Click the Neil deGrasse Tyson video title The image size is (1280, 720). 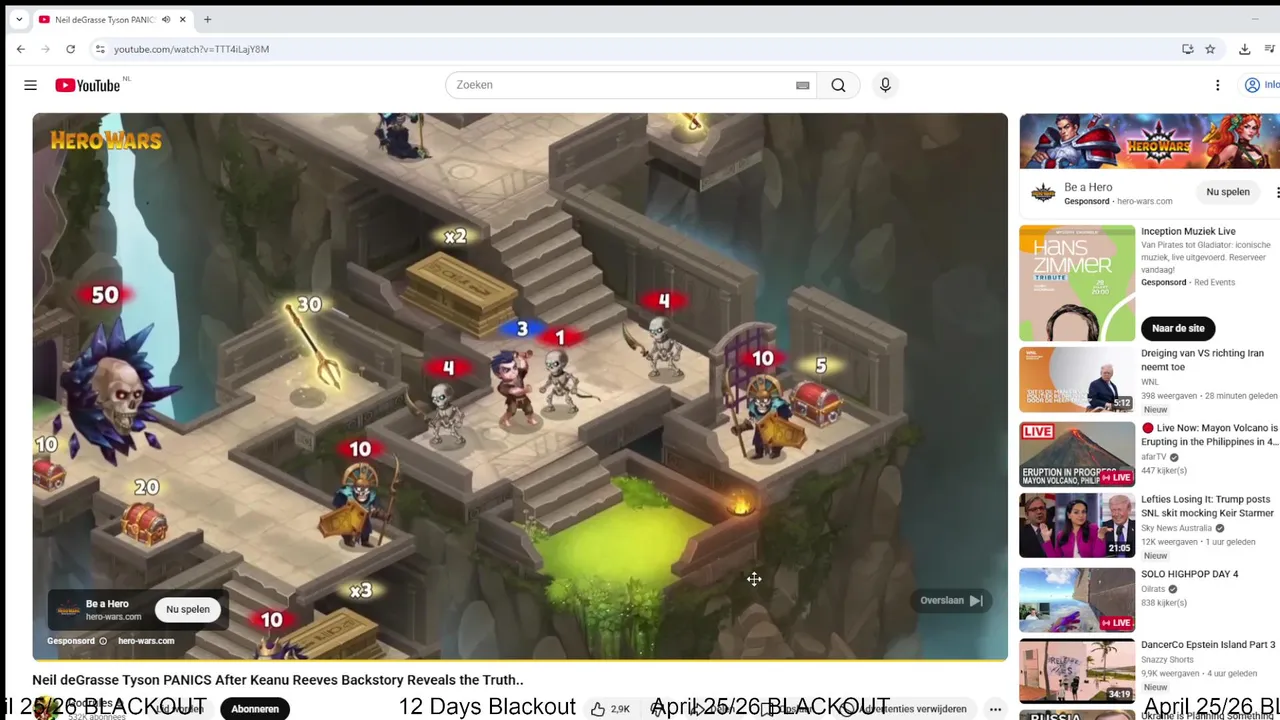[278, 680]
